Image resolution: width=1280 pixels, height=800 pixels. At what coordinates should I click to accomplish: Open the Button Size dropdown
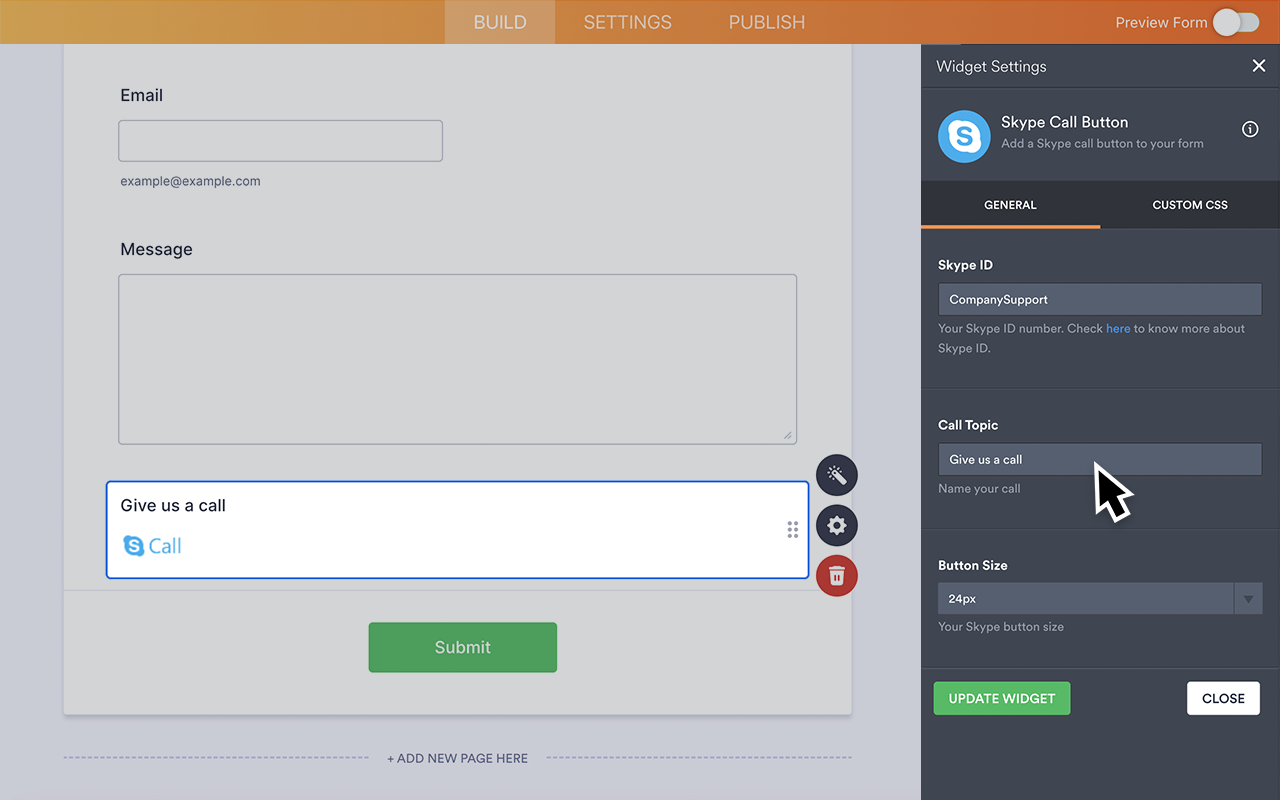(x=1248, y=598)
